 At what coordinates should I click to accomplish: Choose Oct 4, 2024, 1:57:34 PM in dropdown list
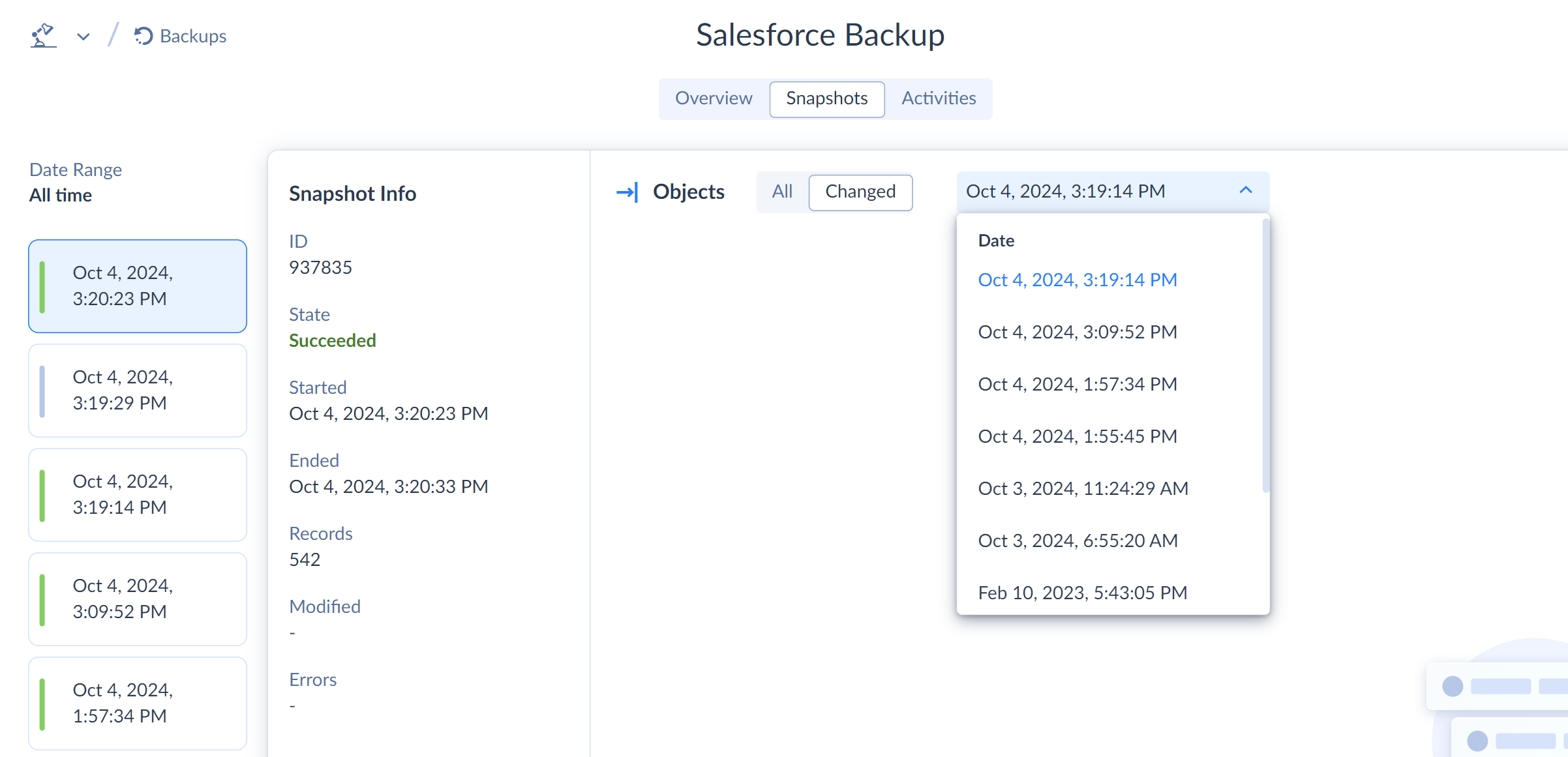[x=1078, y=384]
